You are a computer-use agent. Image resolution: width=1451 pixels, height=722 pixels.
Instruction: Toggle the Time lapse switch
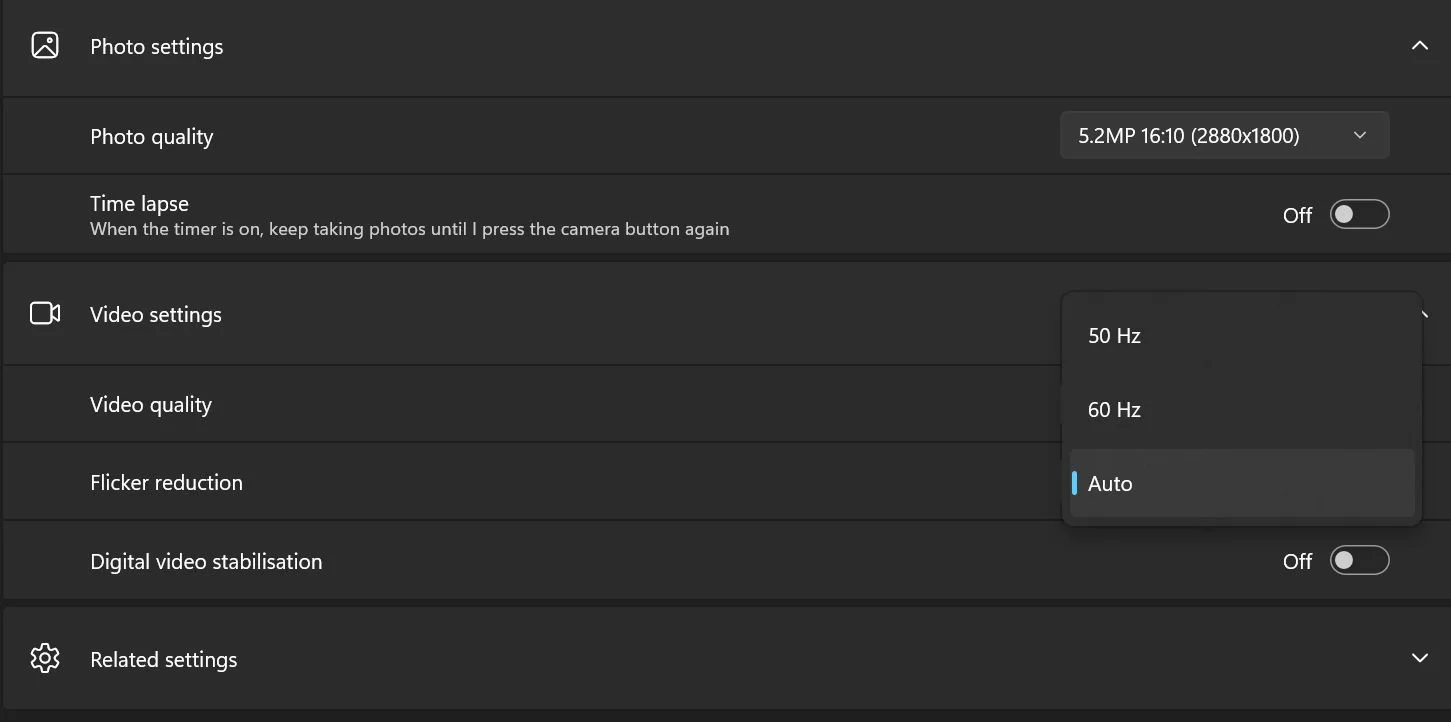[x=1359, y=214]
